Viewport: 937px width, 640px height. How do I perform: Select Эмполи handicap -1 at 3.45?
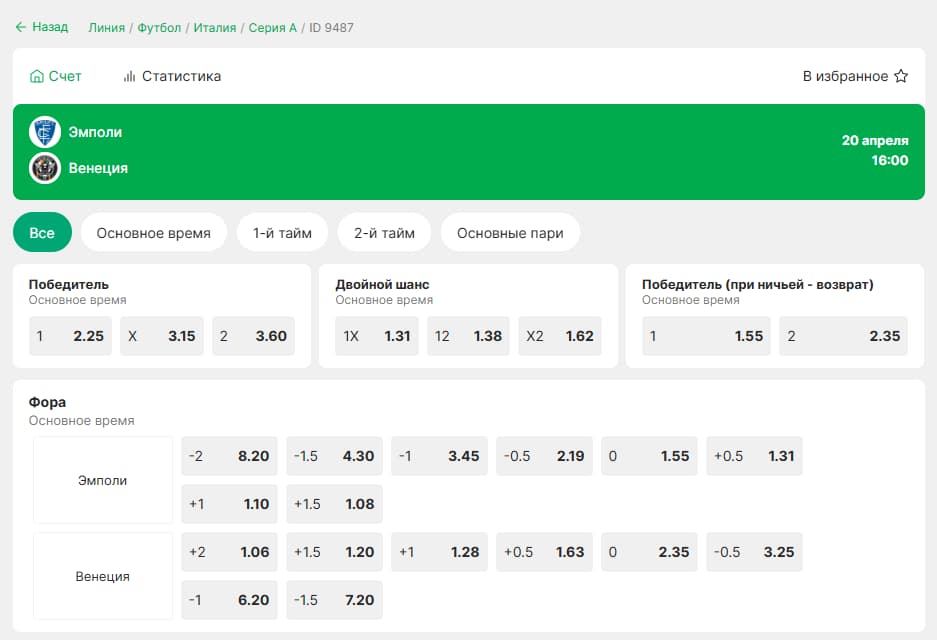click(439, 456)
